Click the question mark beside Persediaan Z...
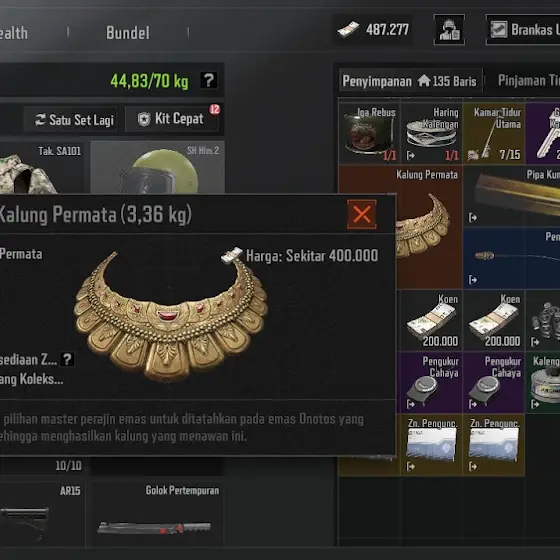This screenshot has height=560, width=560. click(67, 359)
